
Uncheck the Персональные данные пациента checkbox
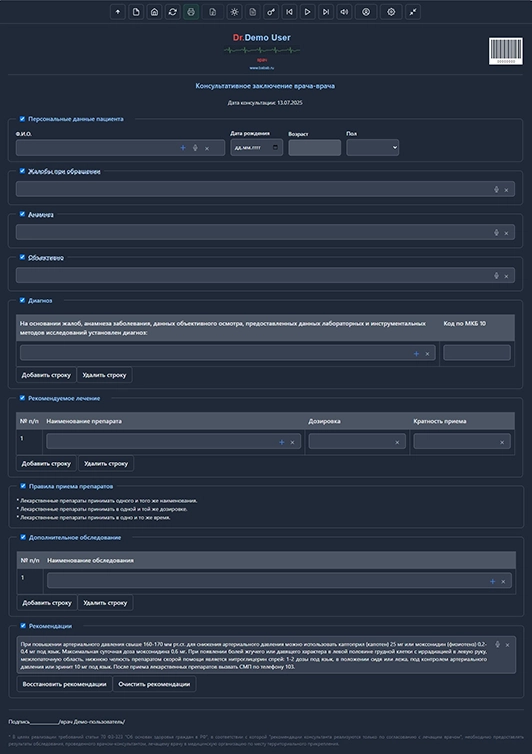[x=22, y=119]
